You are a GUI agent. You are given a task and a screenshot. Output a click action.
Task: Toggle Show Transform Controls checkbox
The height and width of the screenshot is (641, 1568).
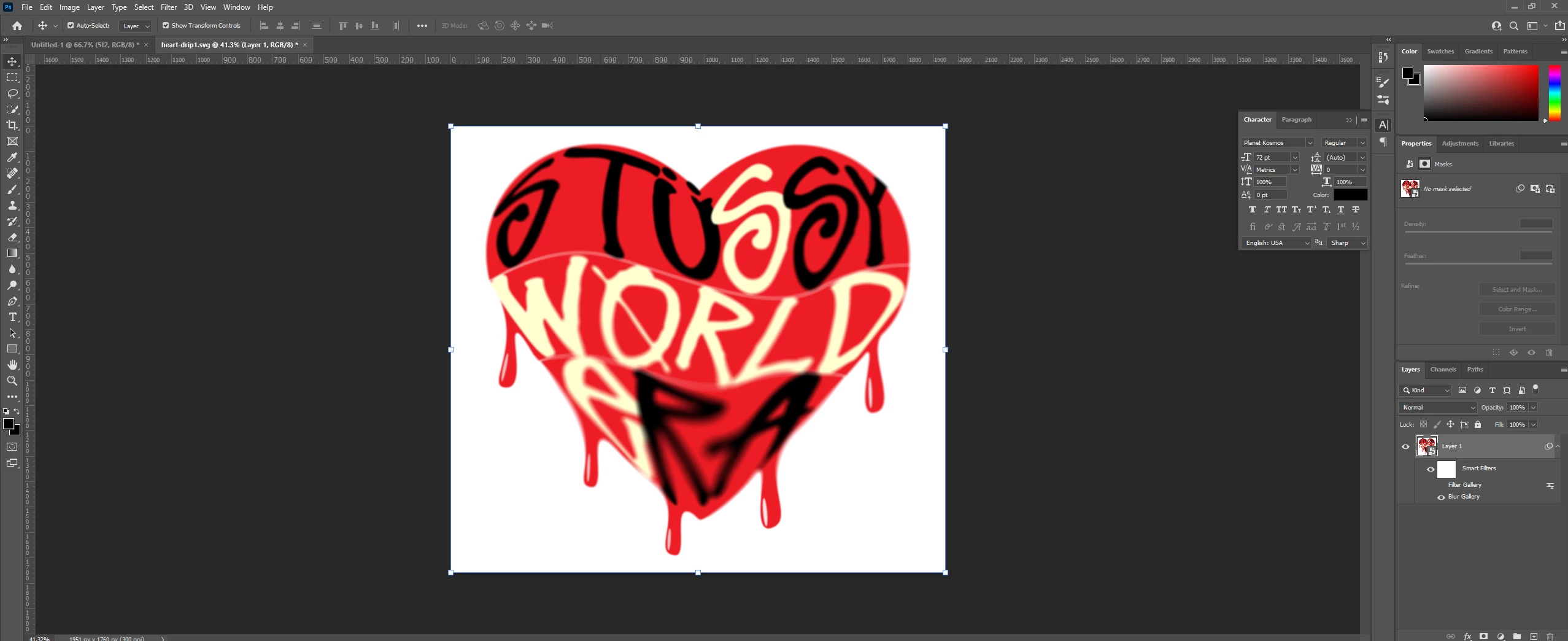[x=166, y=26]
